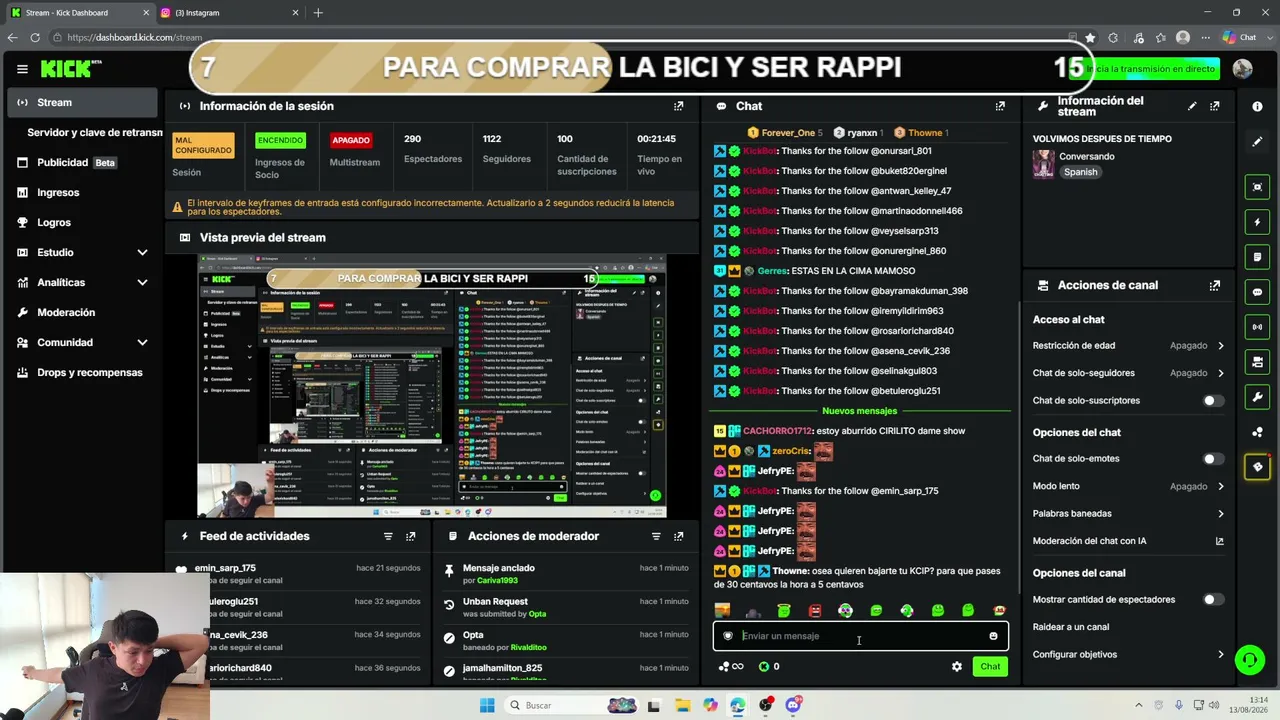
Task: Open Restricción de edad options
Action: 1129,346
